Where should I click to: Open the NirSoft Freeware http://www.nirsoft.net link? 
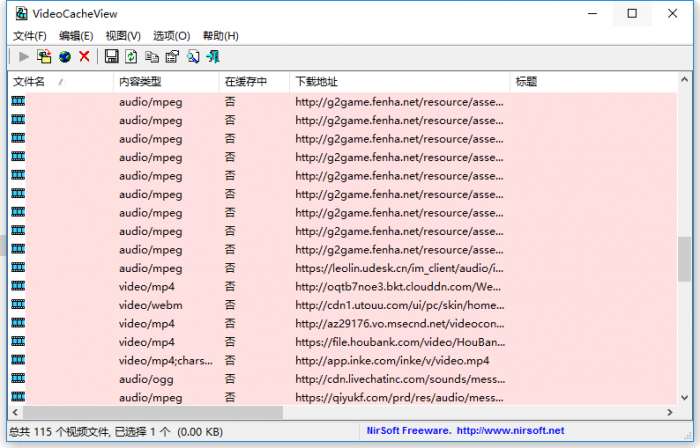[x=465, y=431]
